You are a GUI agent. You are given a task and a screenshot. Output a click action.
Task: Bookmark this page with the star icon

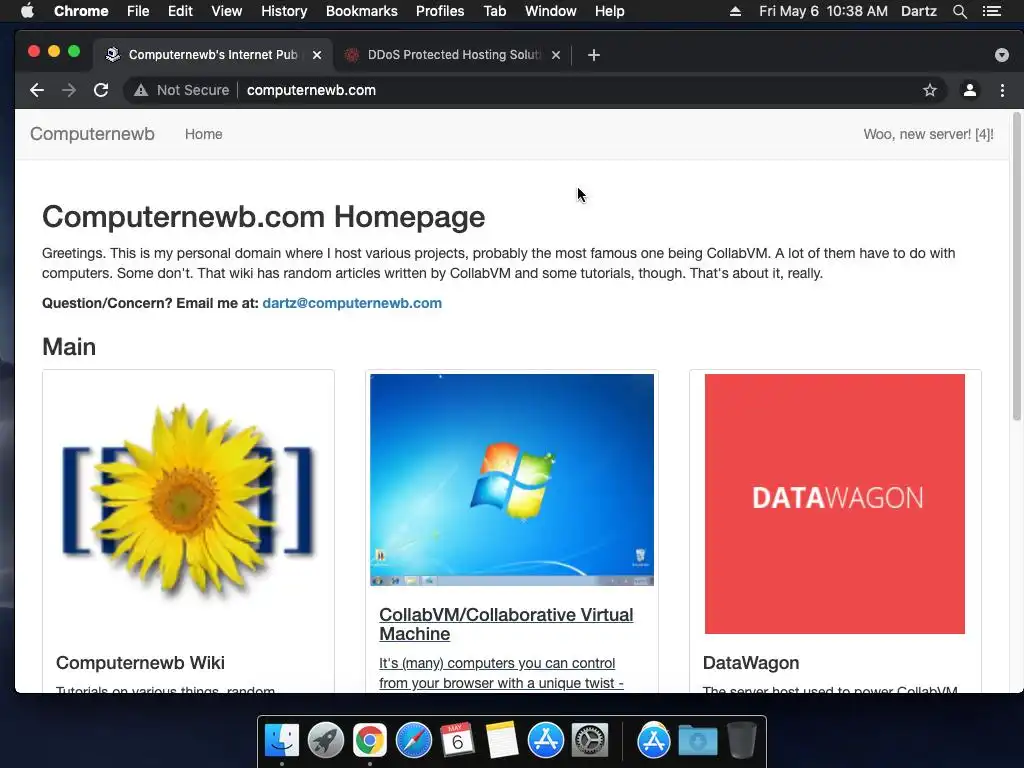(929, 90)
